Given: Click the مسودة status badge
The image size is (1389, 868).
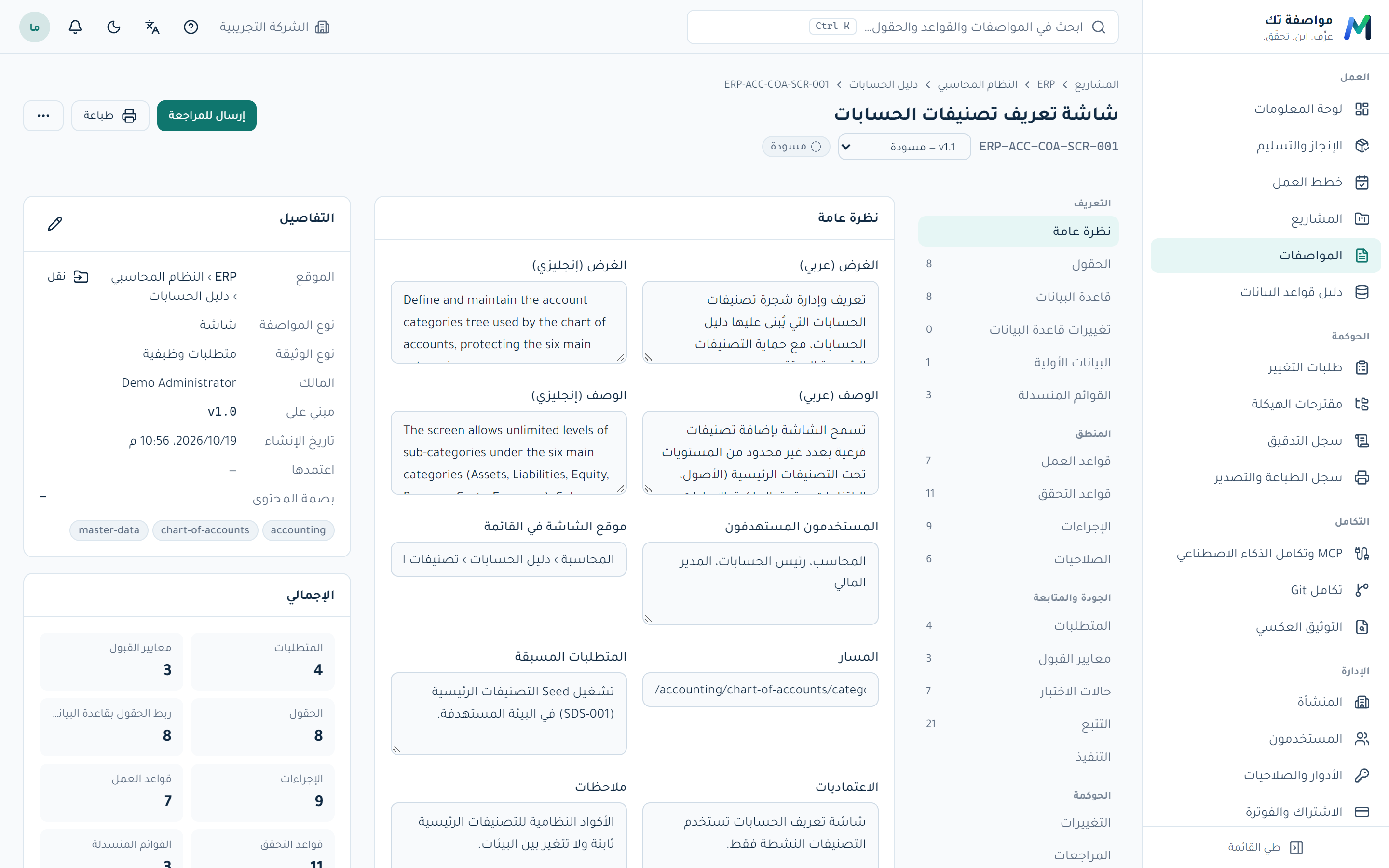Looking at the screenshot, I should 796,147.
